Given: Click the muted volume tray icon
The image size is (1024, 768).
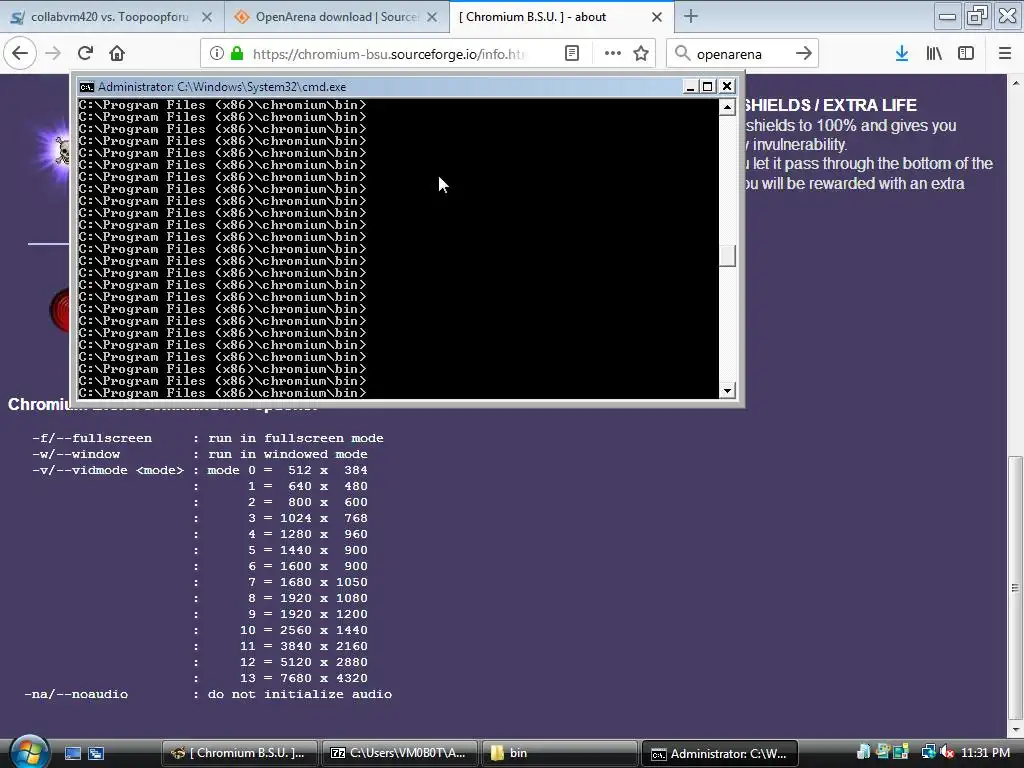Looking at the screenshot, I should (x=948, y=752).
